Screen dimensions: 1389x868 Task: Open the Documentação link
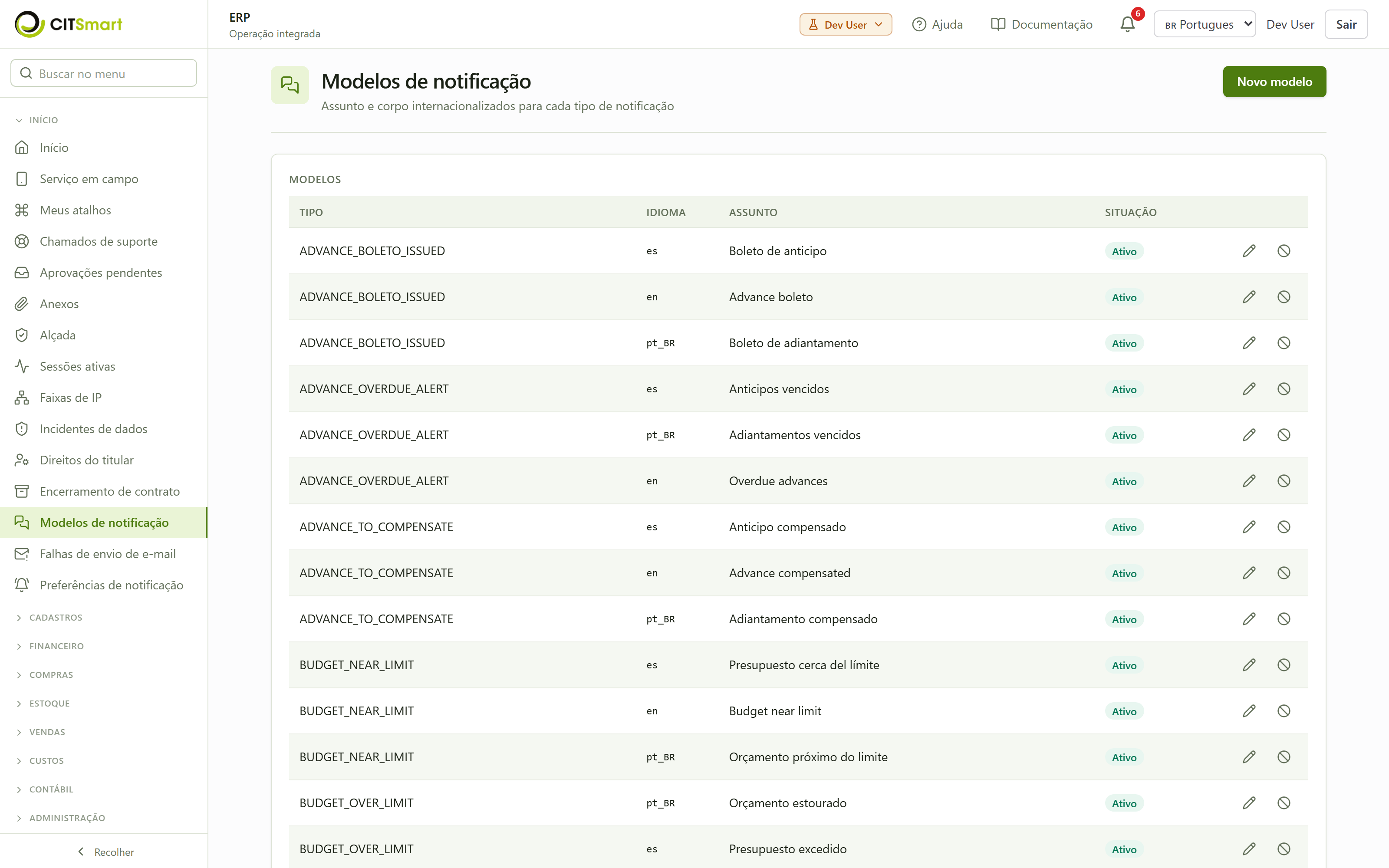(x=1041, y=24)
